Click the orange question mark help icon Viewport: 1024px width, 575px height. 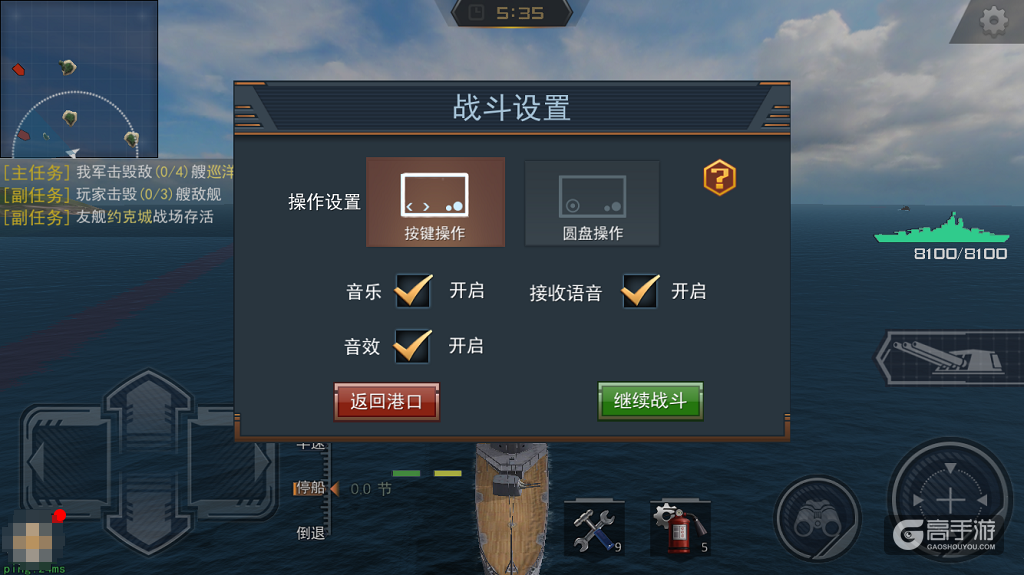(x=720, y=177)
